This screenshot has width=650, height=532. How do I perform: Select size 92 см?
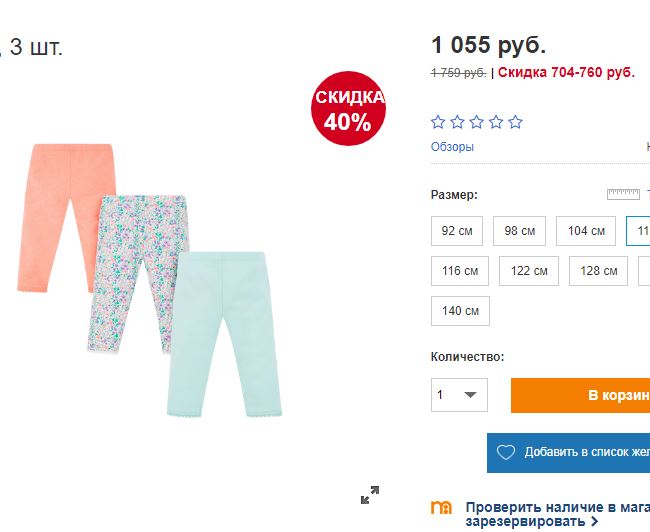tap(457, 231)
